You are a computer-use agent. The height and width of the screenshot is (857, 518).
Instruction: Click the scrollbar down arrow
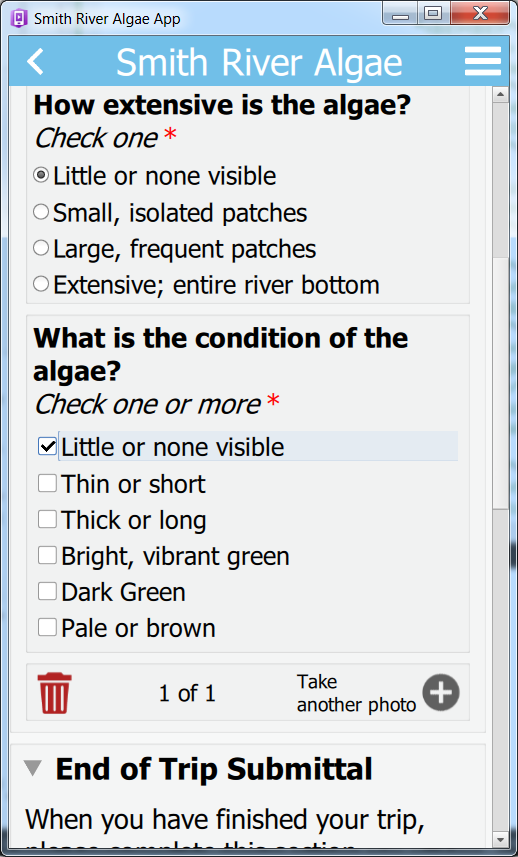[501, 838]
